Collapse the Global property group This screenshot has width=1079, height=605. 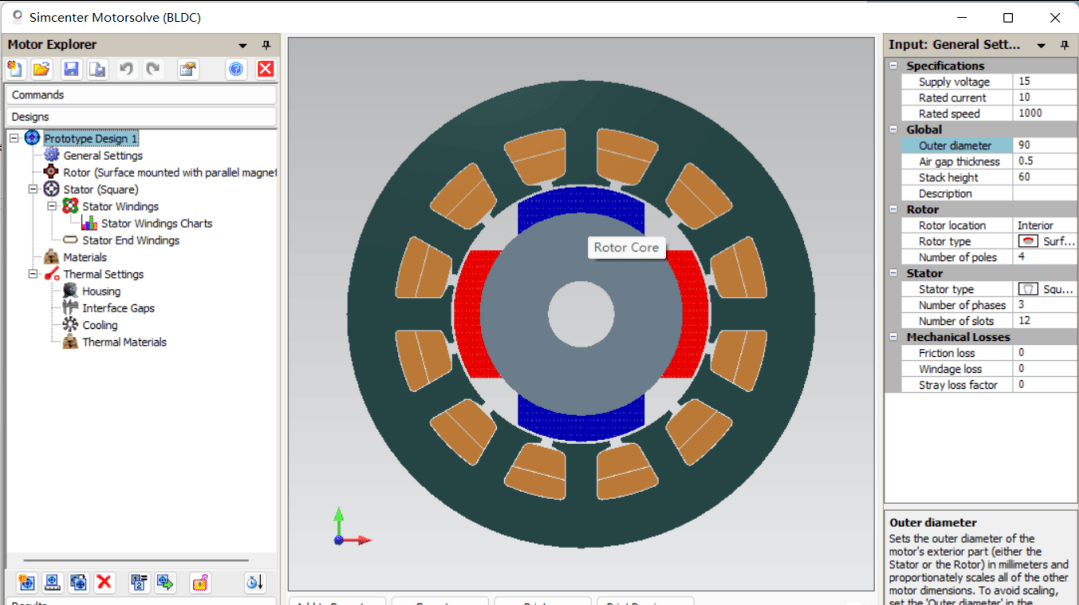tap(893, 129)
